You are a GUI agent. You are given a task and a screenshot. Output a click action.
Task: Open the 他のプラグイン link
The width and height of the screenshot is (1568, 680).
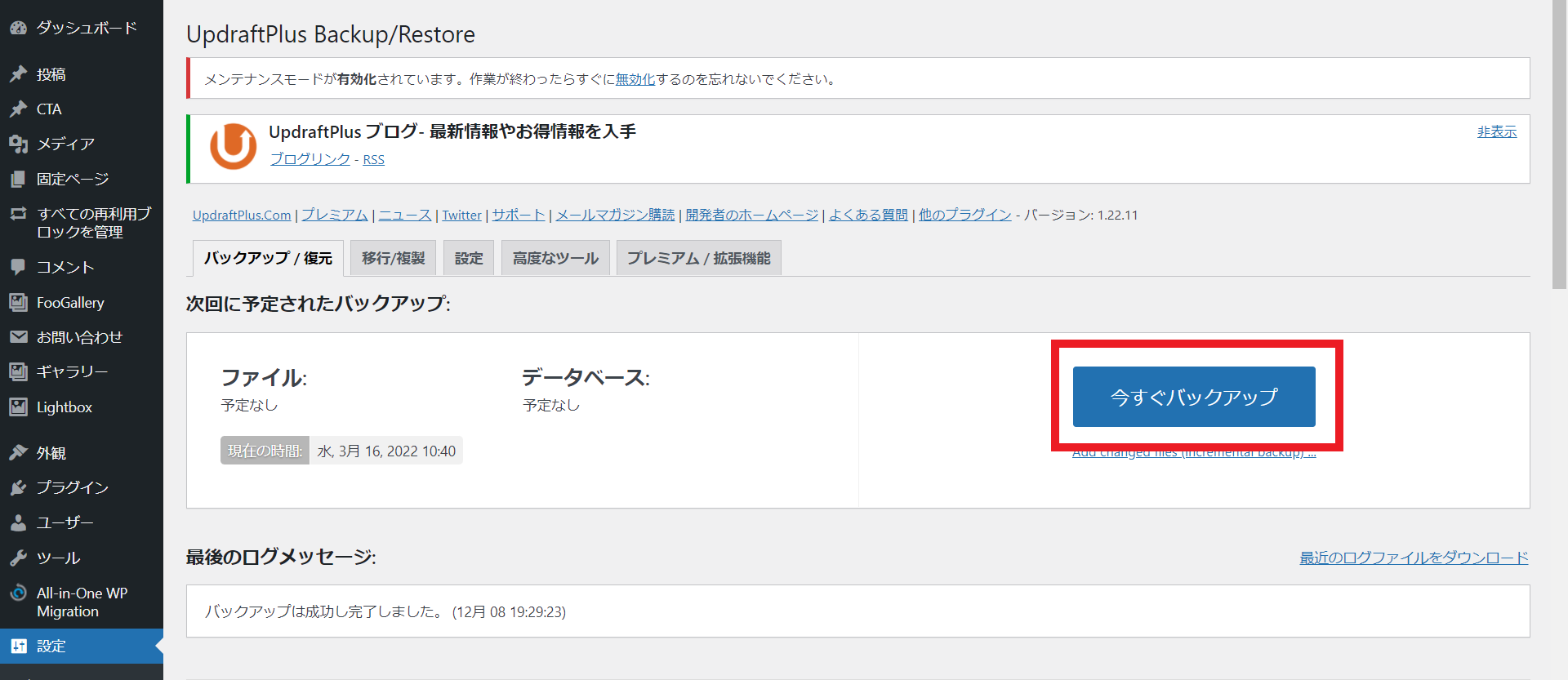click(x=965, y=215)
